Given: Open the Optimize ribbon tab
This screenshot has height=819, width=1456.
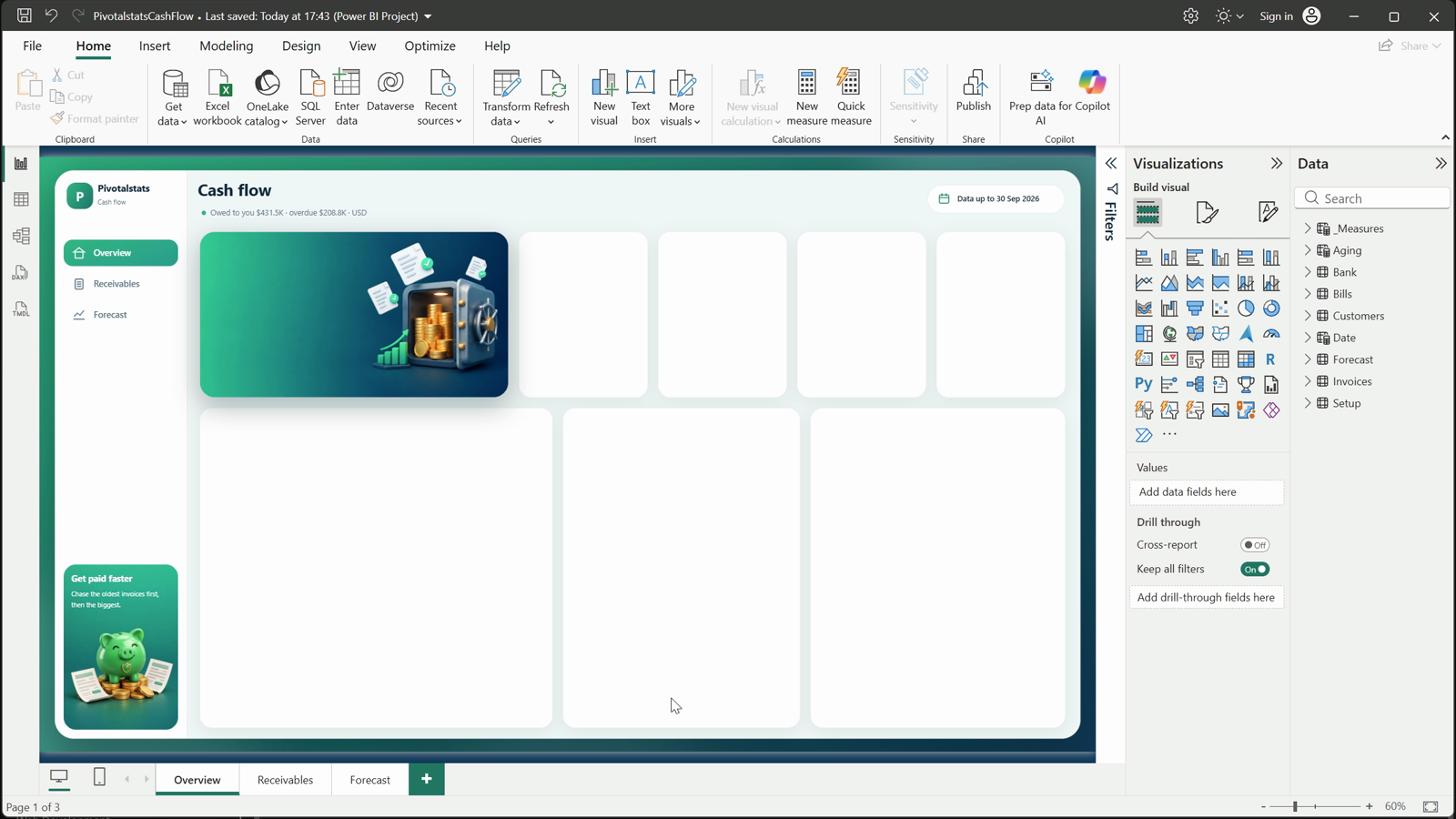Looking at the screenshot, I should click(430, 45).
